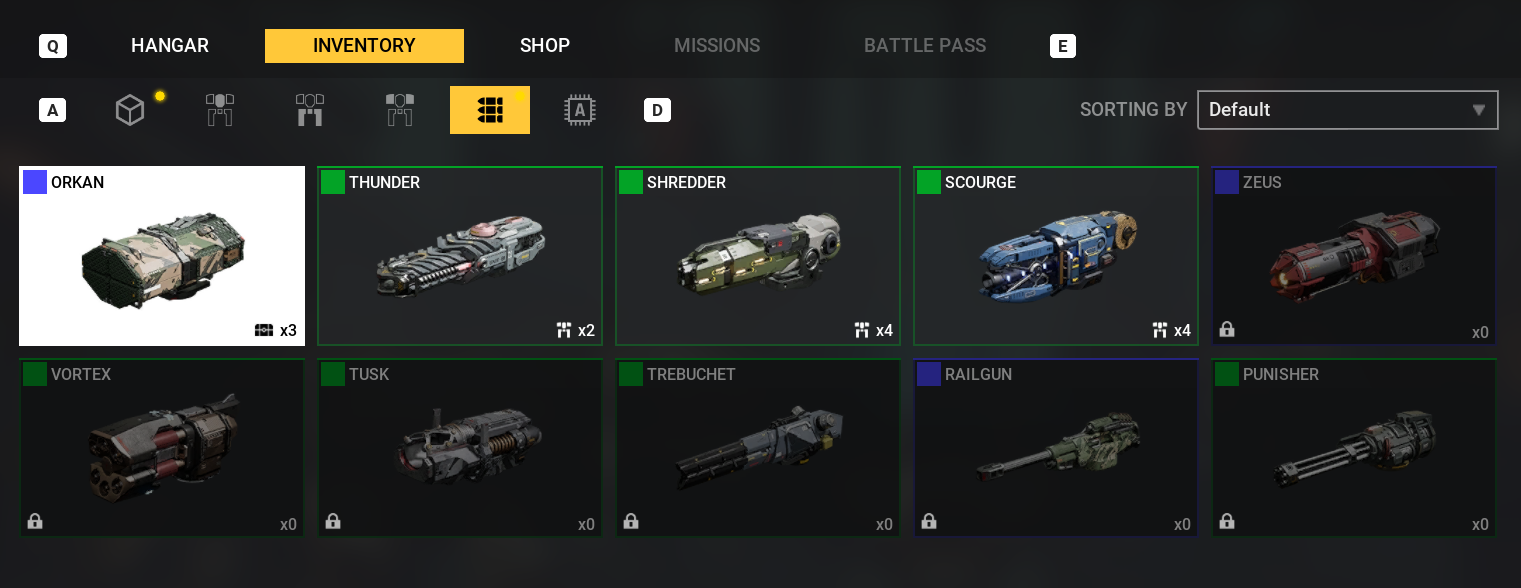This screenshot has width=1521, height=588.
Task: Go to the Shop tab
Action: [545, 46]
